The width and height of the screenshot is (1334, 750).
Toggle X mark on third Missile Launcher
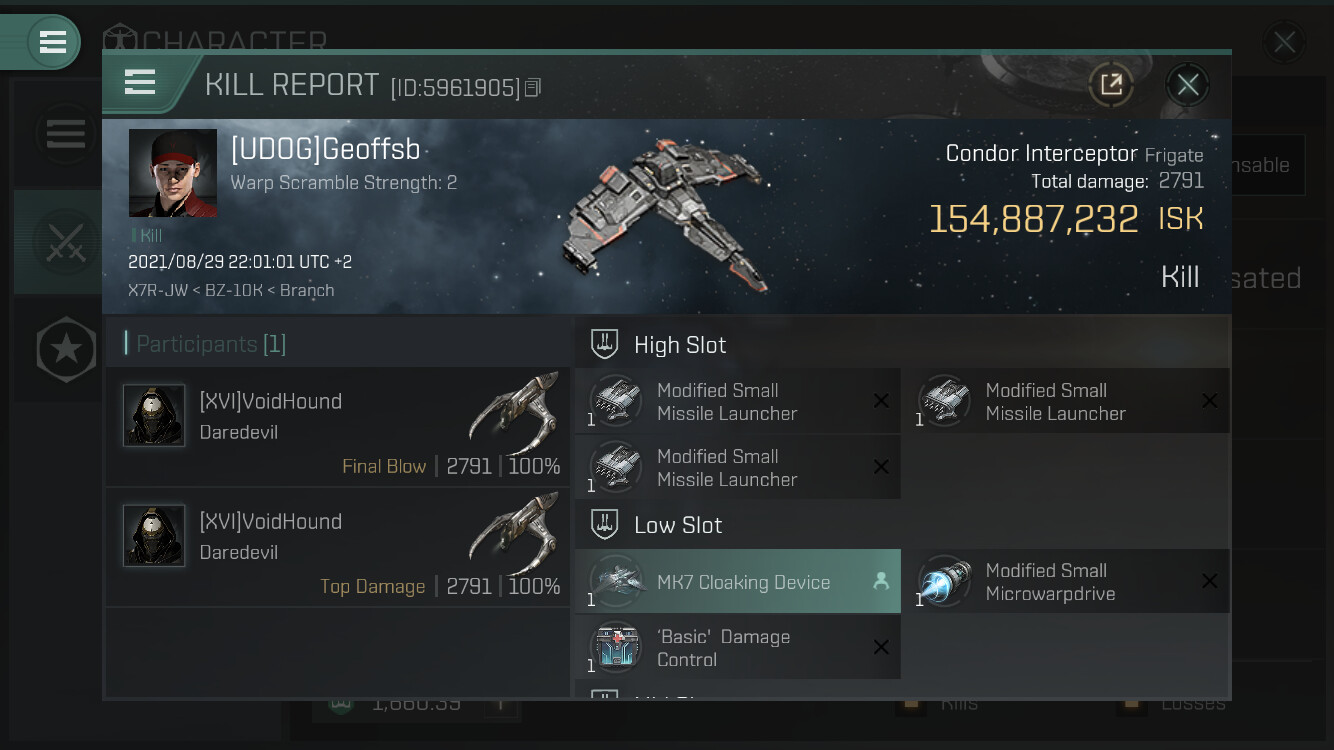pyautogui.click(x=881, y=467)
